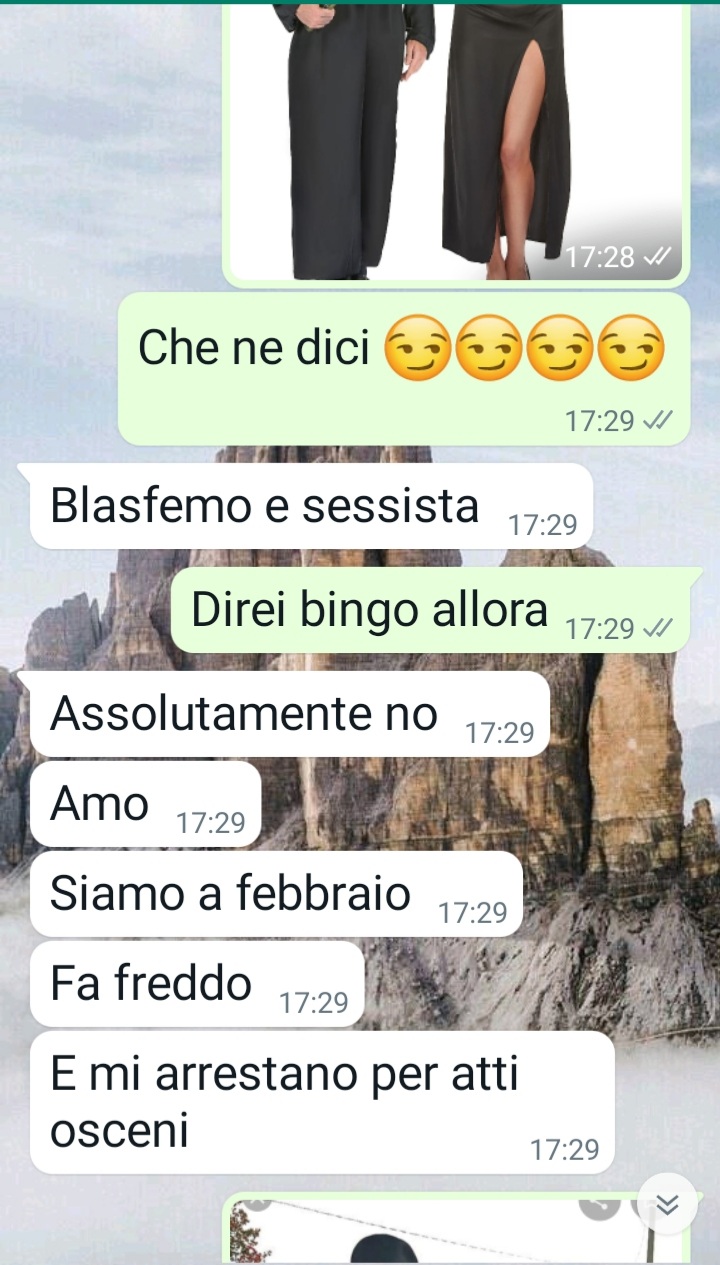720x1265 pixels.
Task: Tap the last smirking face emoji
Action: click(630, 348)
